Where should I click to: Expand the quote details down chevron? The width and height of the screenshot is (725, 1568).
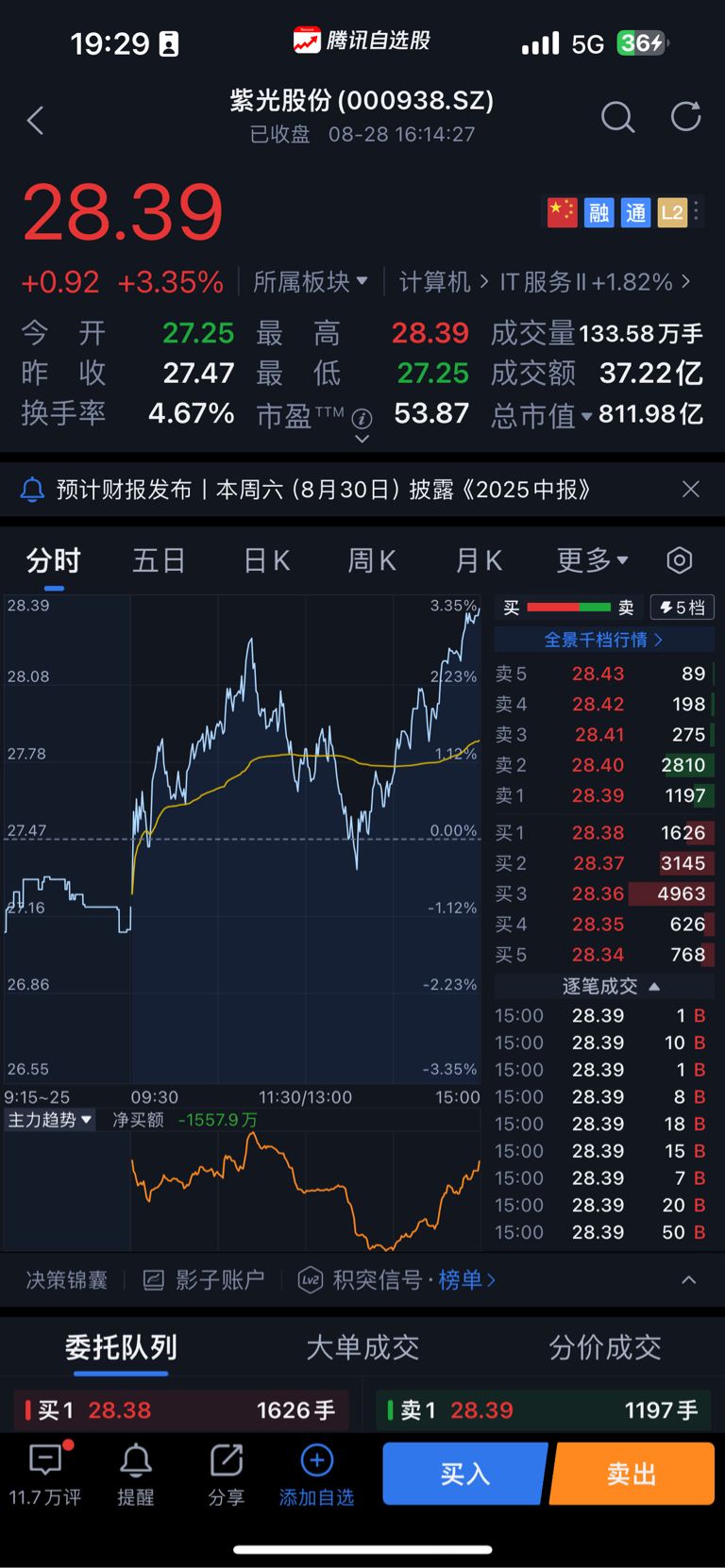pyautogui.click(x=362, y=439)
